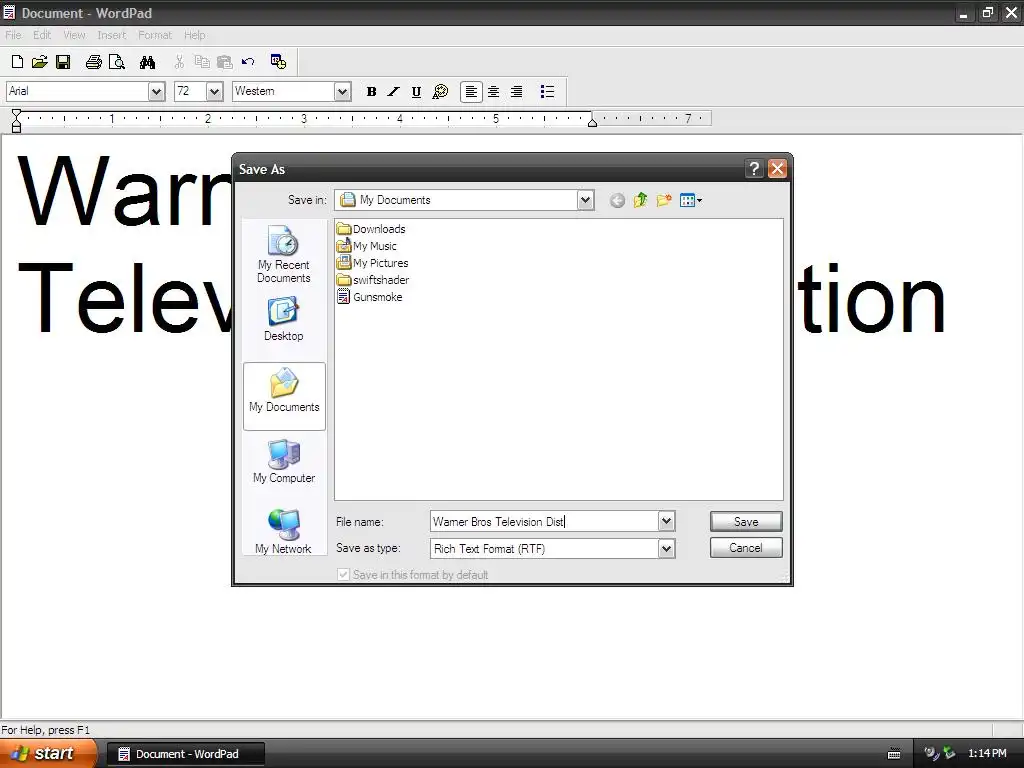Toggle Underline formatting button
This screenshot has height=768, width=1024.
(416, 91)
